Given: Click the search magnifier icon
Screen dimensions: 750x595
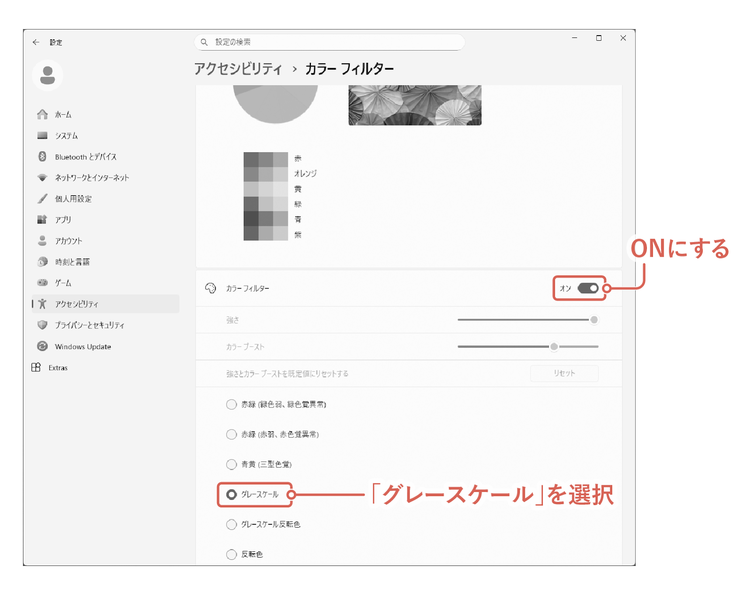Looking at the screenshot, I should click(x=204, y=42).
